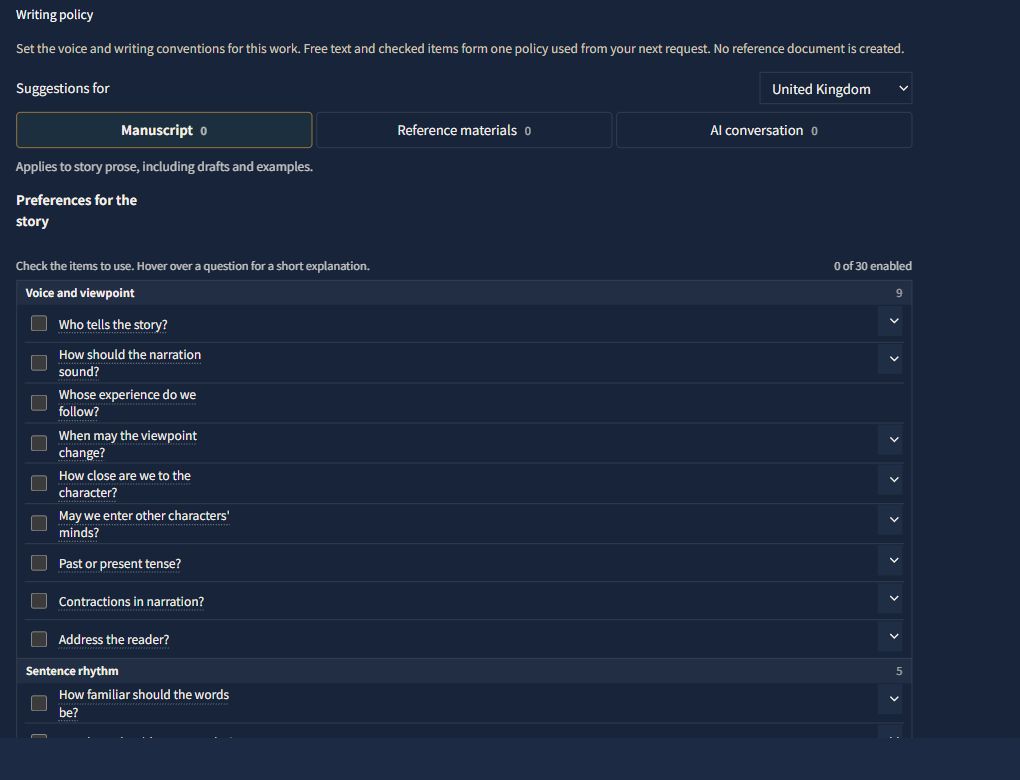1020x780 pixels.
Task: Switch to the Reference materials tab
Action: click(464, 130)
